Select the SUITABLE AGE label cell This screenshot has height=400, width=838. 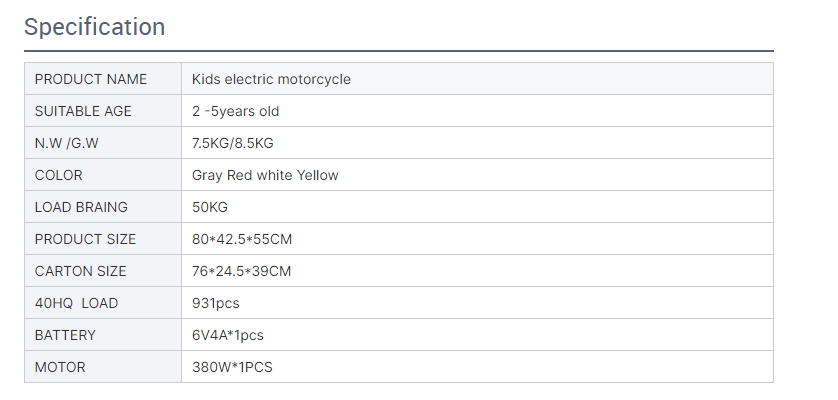(x=83, y=111)
